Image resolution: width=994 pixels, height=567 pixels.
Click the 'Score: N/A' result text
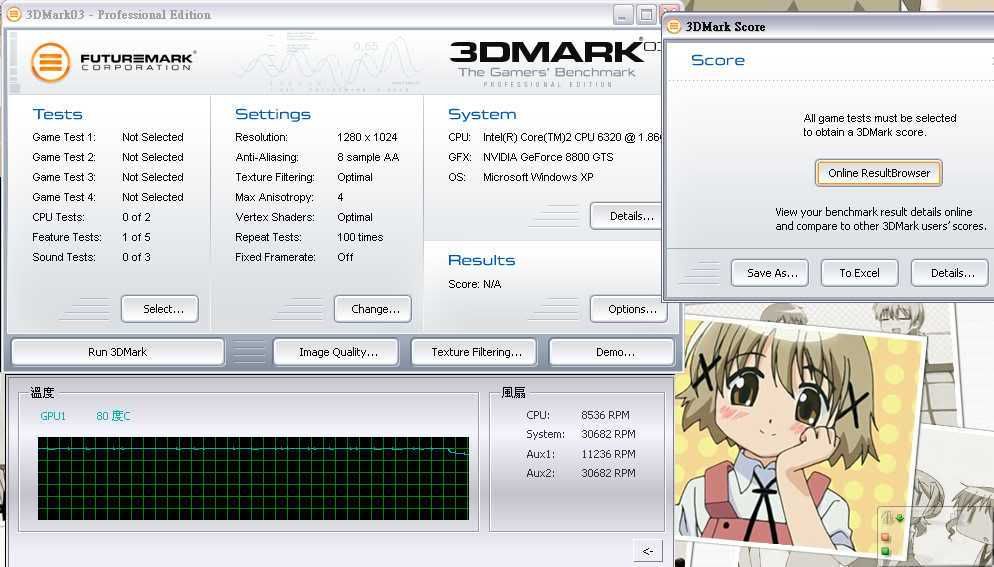coord(474,284)
